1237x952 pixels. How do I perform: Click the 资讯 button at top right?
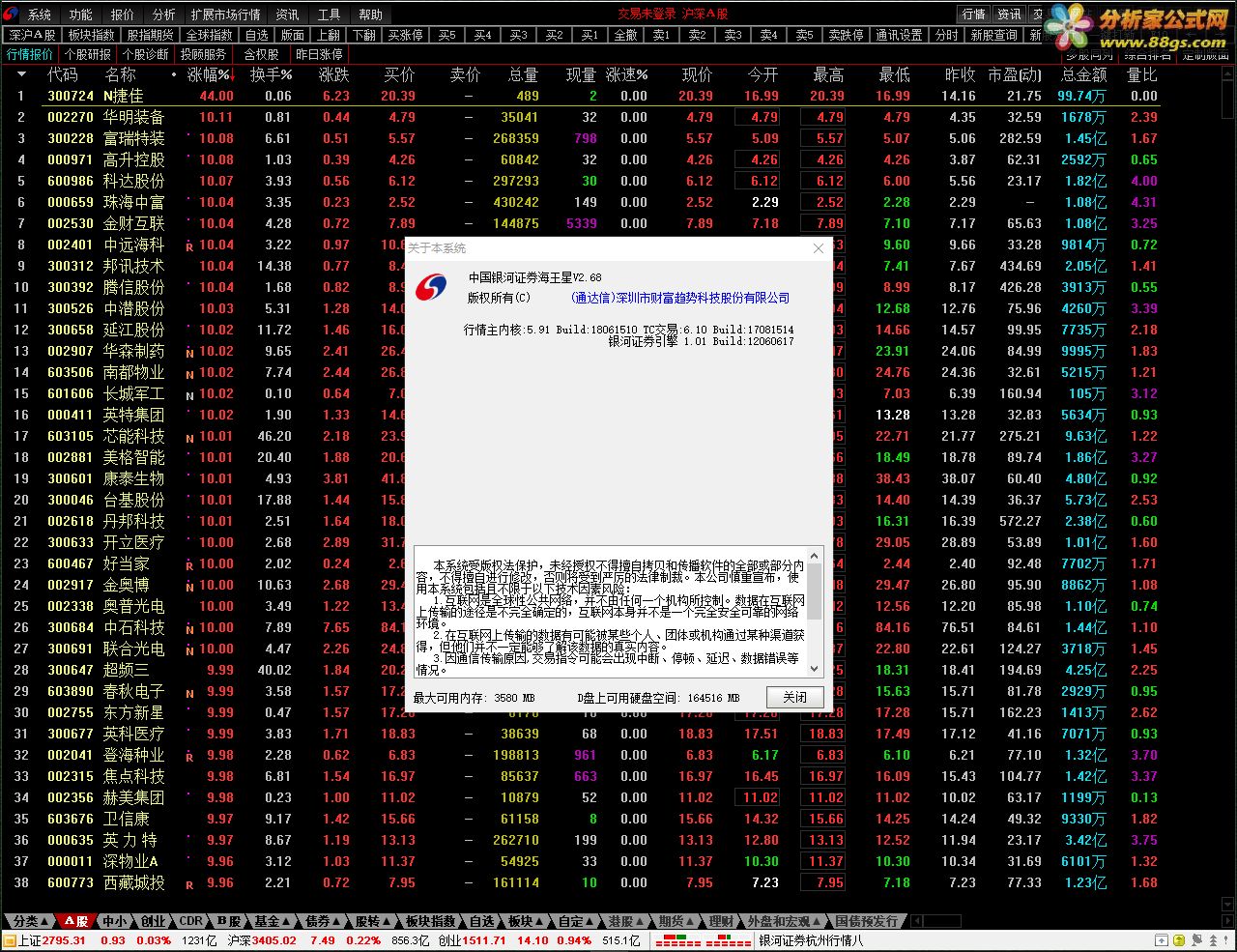point(1010,14)
